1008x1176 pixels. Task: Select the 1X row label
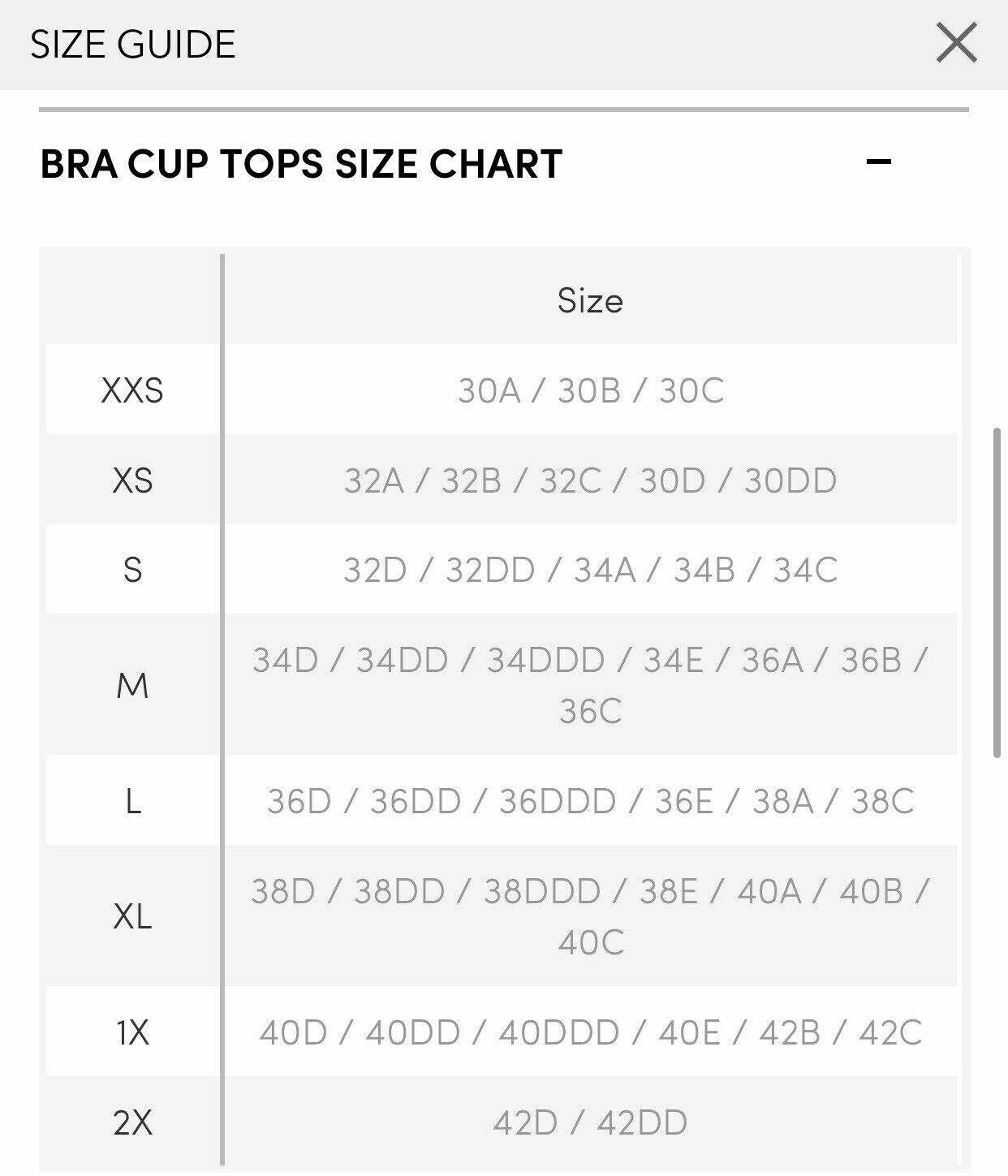pyautogui.click(x=132, y=1033)
